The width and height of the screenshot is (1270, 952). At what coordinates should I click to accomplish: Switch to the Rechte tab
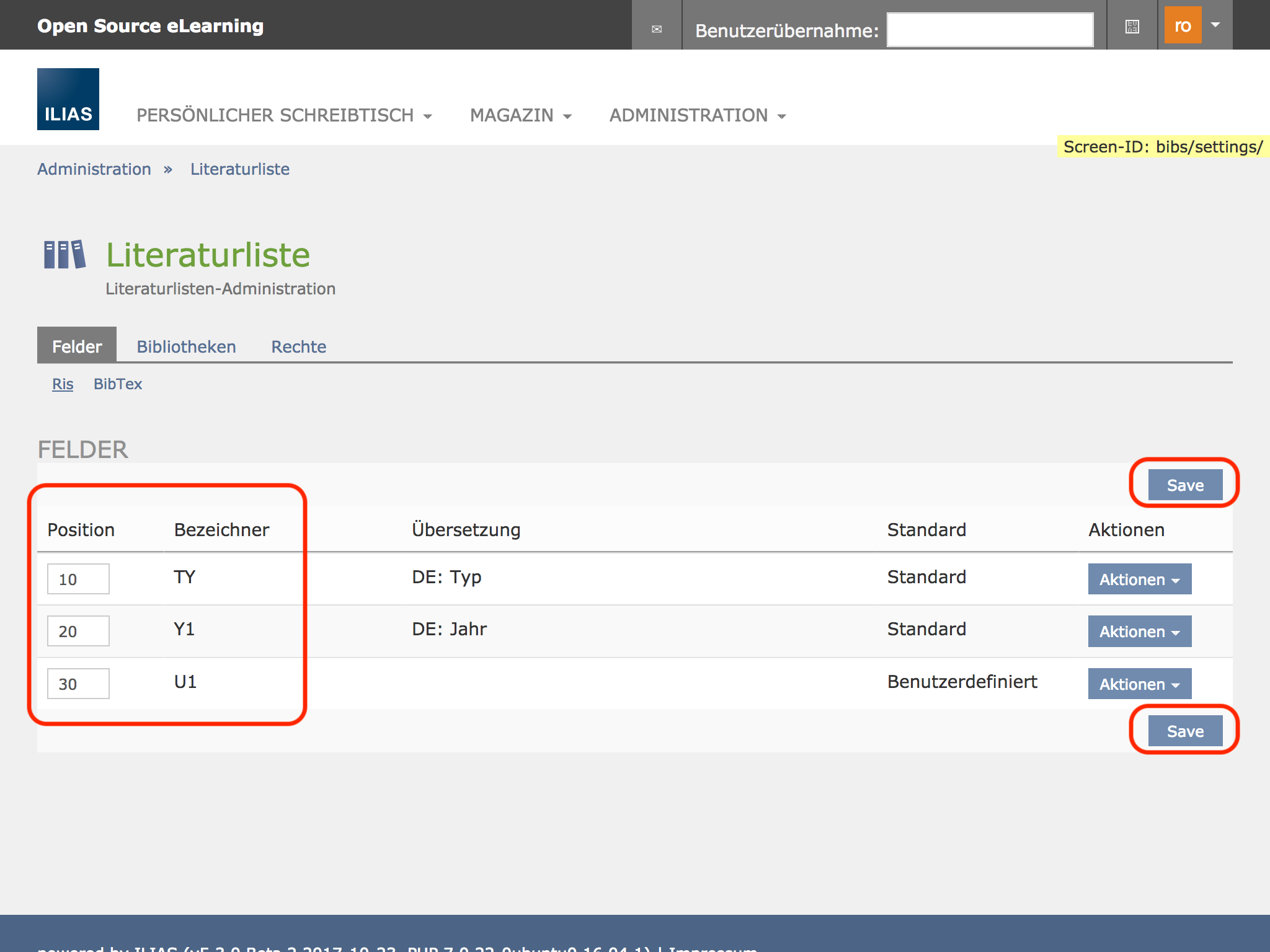(x=298, y=346)
